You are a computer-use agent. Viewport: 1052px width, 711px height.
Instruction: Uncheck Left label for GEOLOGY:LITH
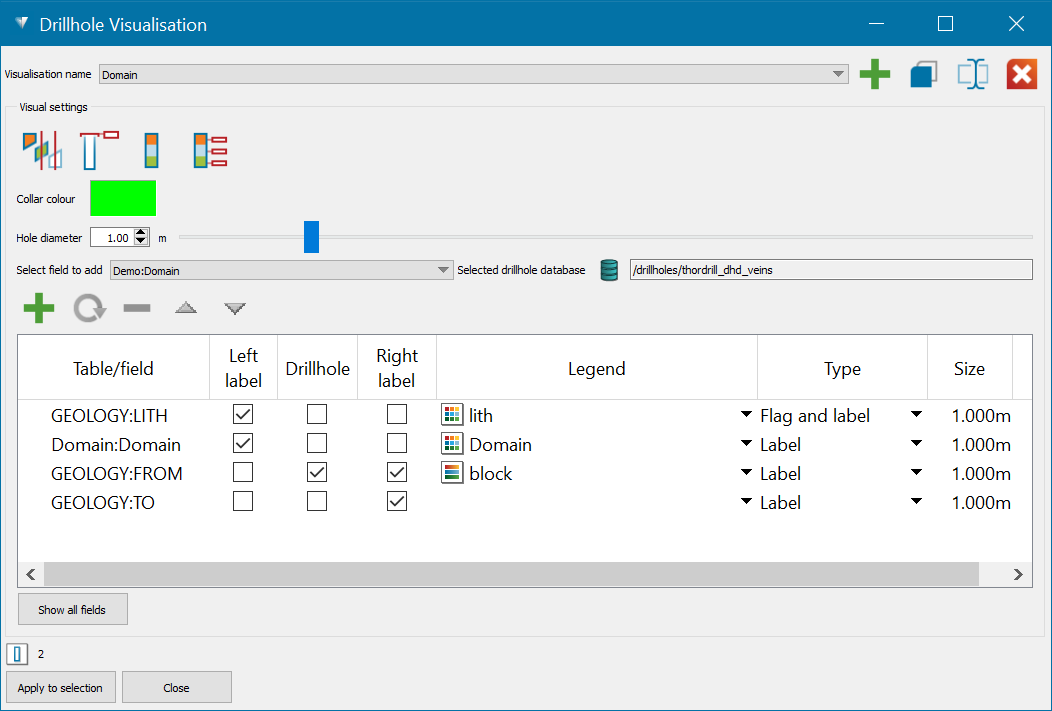click(243, 415)
